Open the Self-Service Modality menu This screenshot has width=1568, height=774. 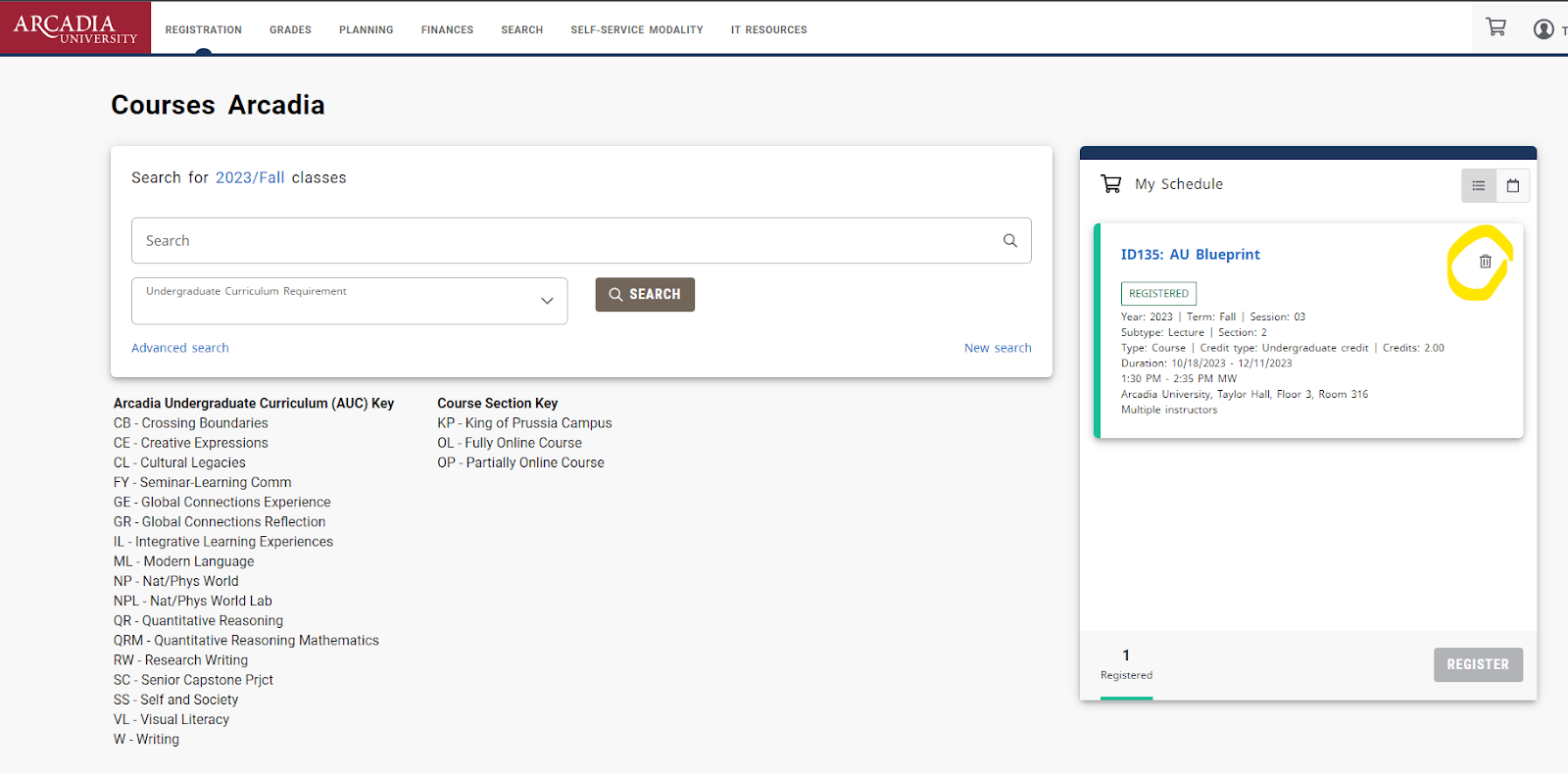pos(637,30)
